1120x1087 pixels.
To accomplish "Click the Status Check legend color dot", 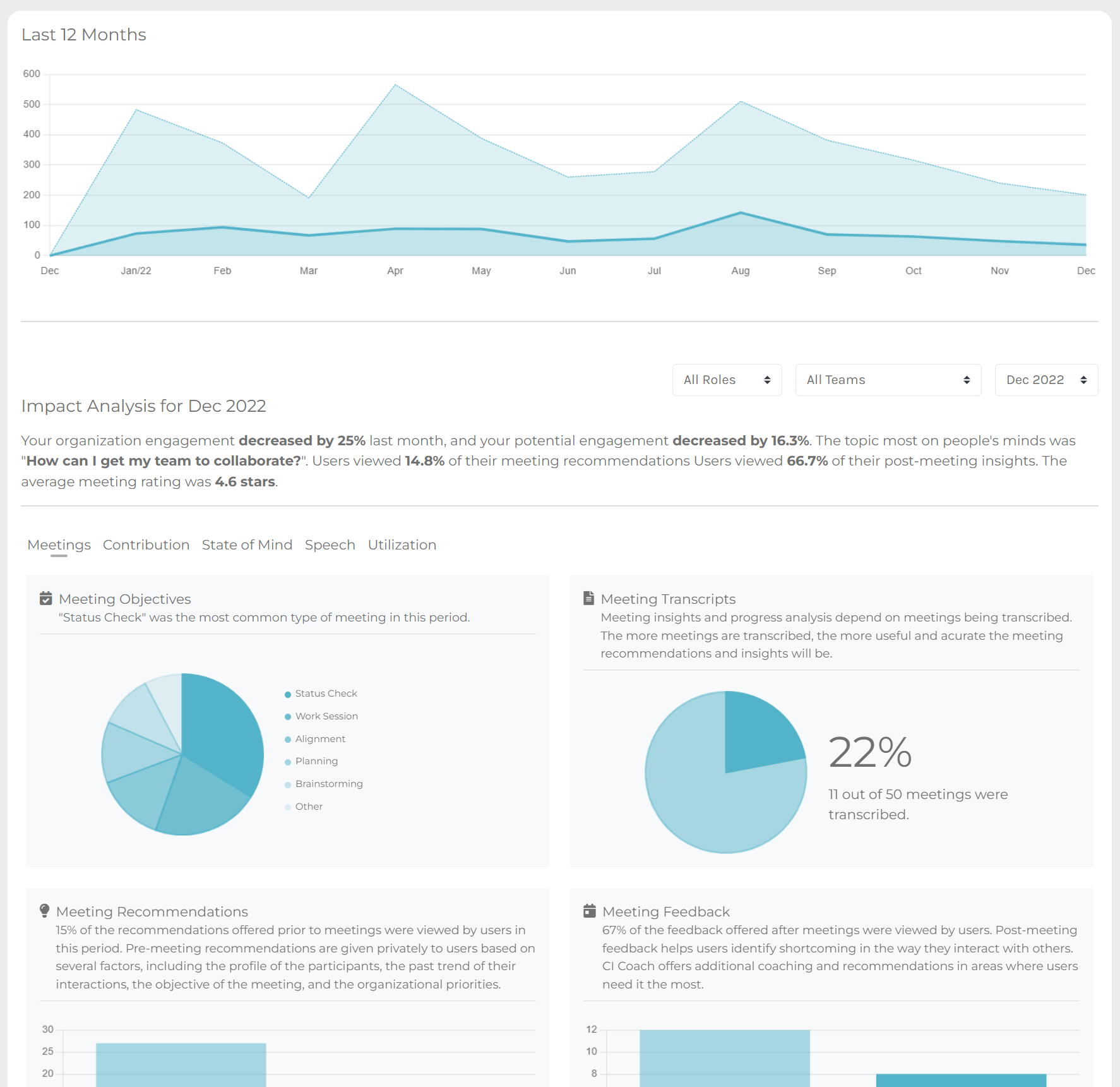I will click(288, 694).
